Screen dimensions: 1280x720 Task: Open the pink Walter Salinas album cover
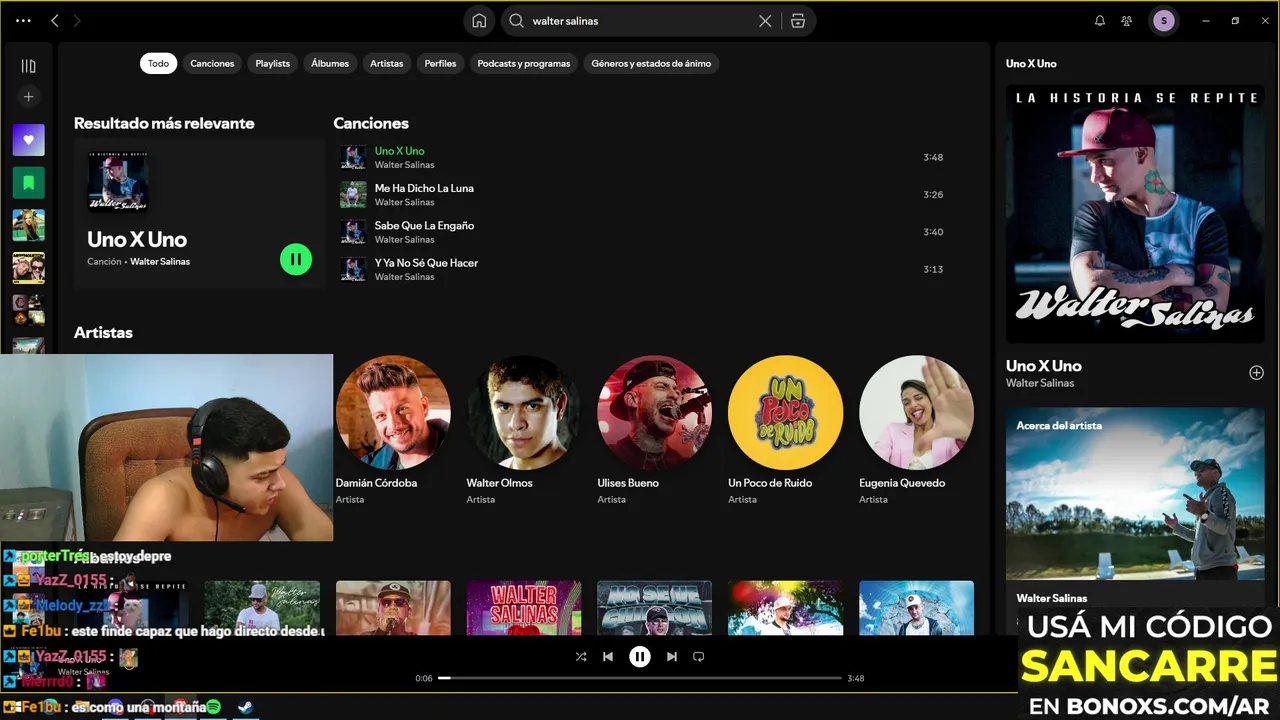click(x=524, y=608)
